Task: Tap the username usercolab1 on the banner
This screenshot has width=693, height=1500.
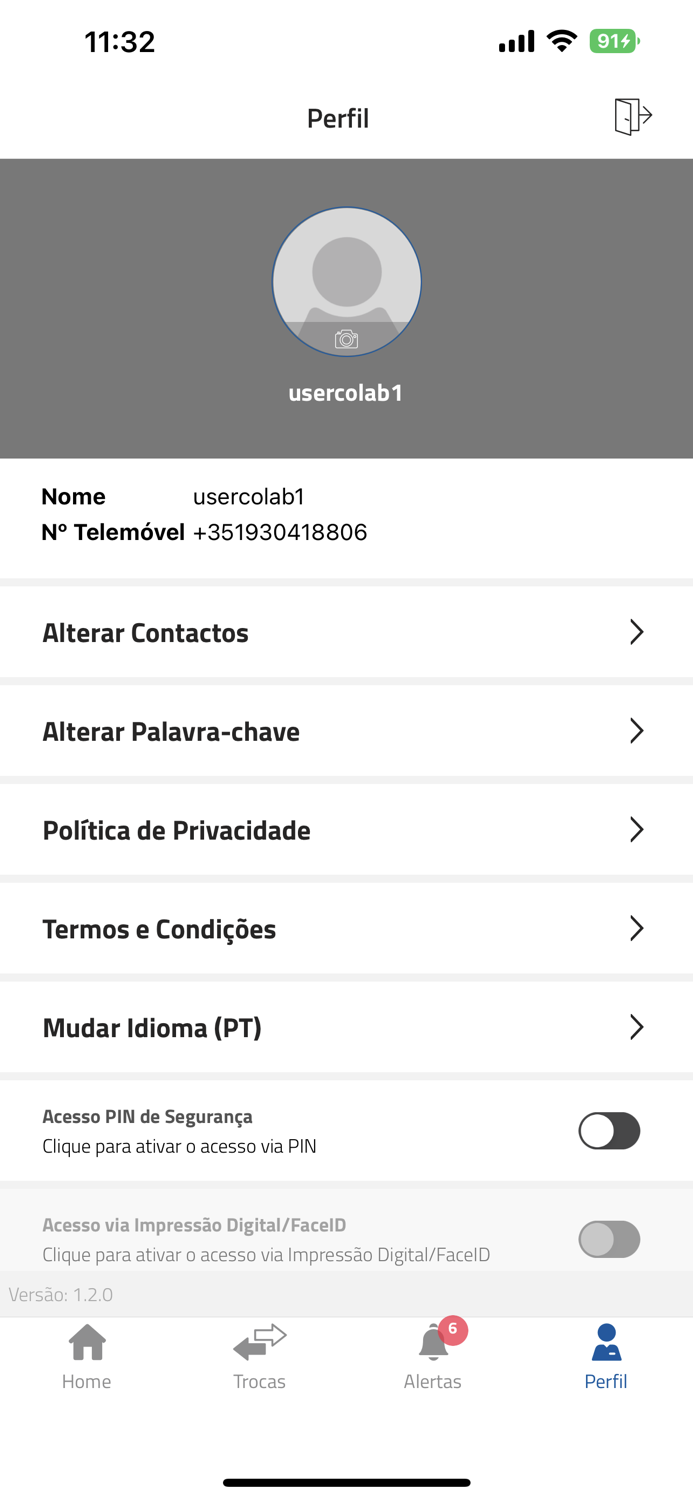Action: pyautogui.click(x=346, y=392)
